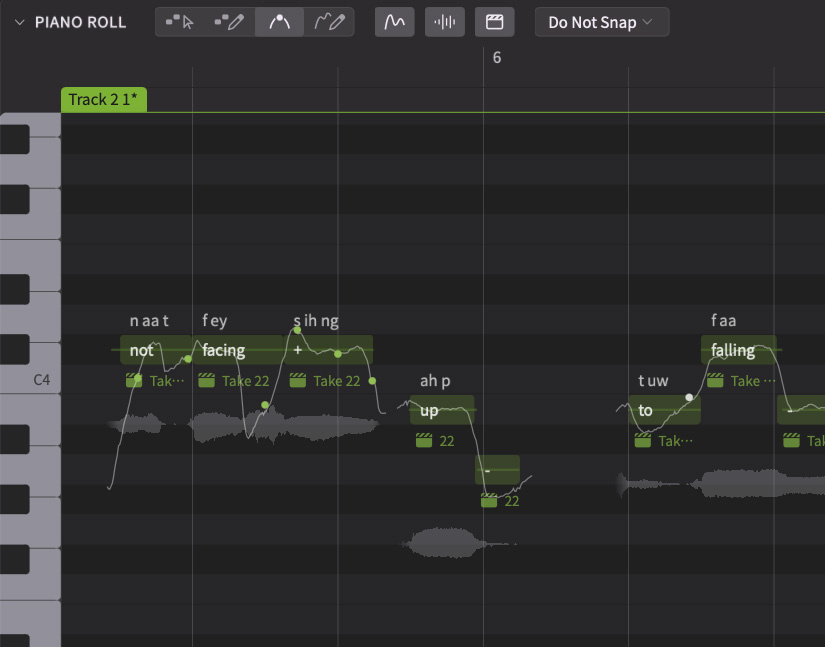
Task: Click the C4 piano key
Action: coord(30,380)
